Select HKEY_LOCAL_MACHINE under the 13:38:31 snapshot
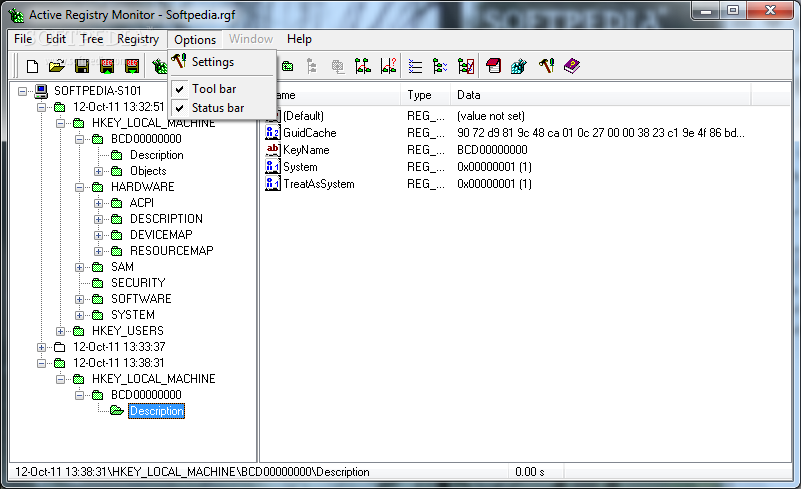 coord(153,379)
